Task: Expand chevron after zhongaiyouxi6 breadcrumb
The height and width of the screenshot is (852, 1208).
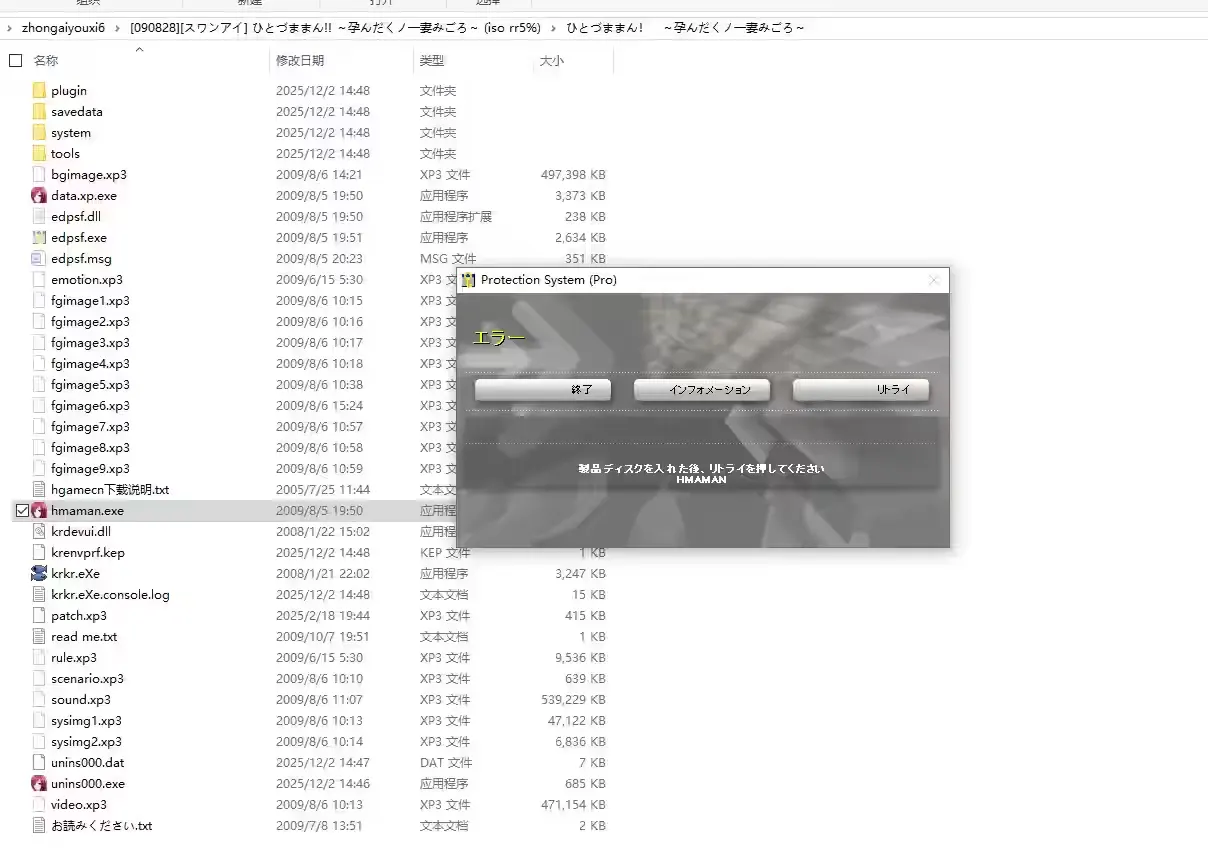Action: (118, 27)
